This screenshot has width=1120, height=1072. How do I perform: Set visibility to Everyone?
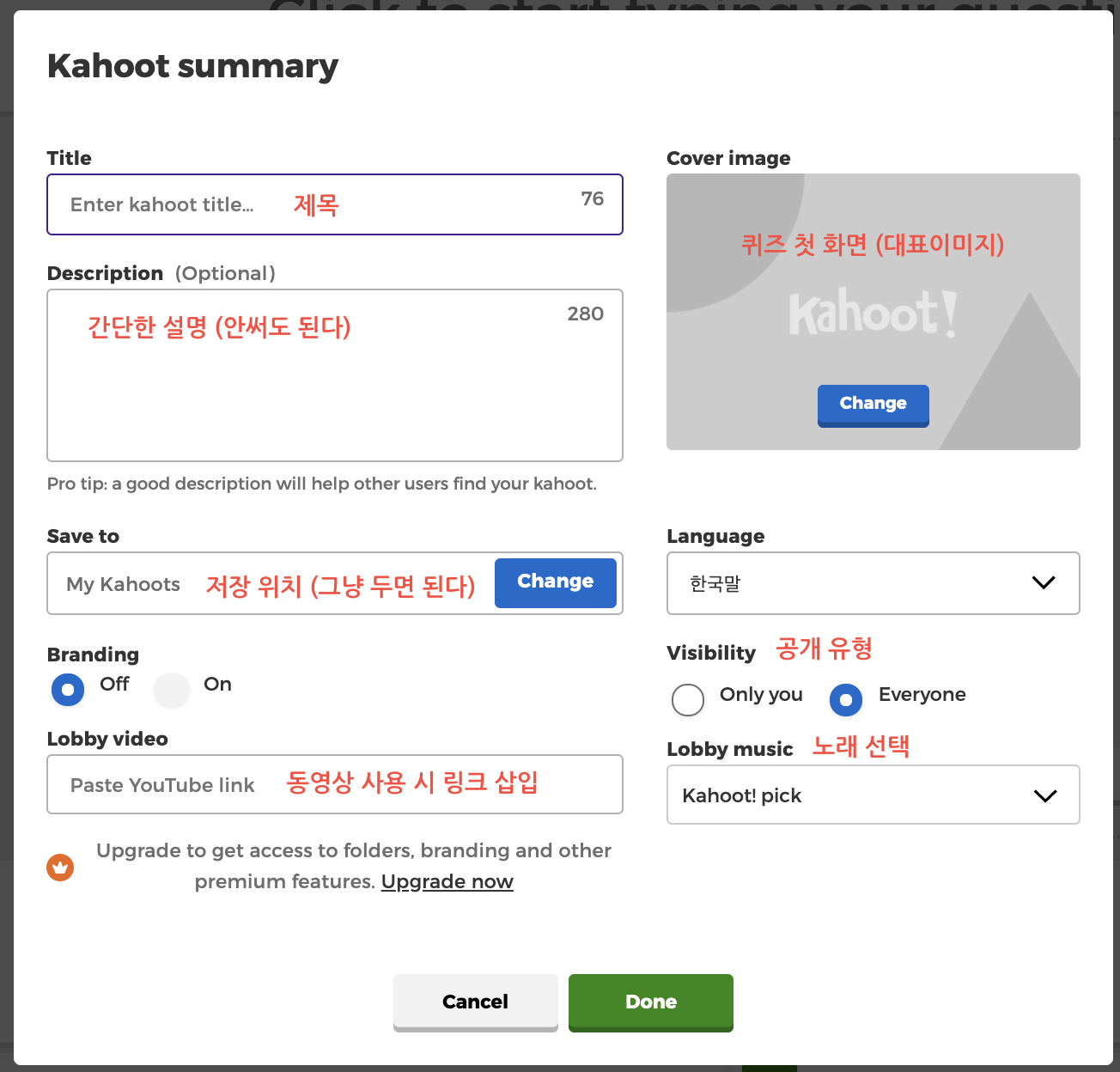pyautogui.click(x=846, y=700)
